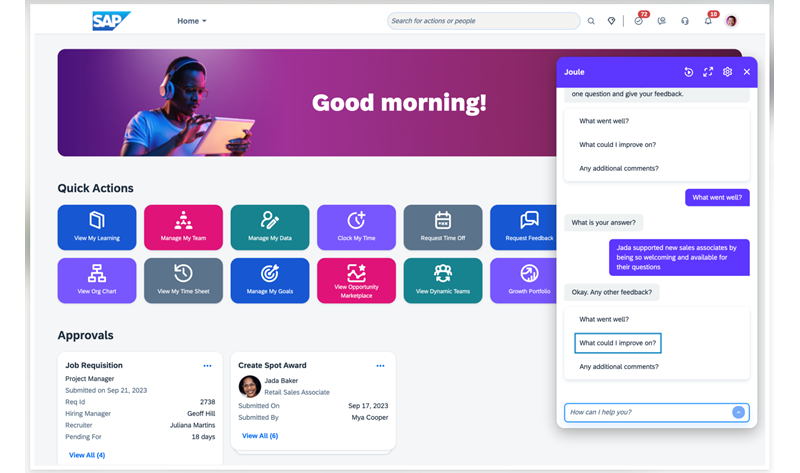Open Create Spot Award card more options
Screen dimensions: 800x473
point(380,366)
